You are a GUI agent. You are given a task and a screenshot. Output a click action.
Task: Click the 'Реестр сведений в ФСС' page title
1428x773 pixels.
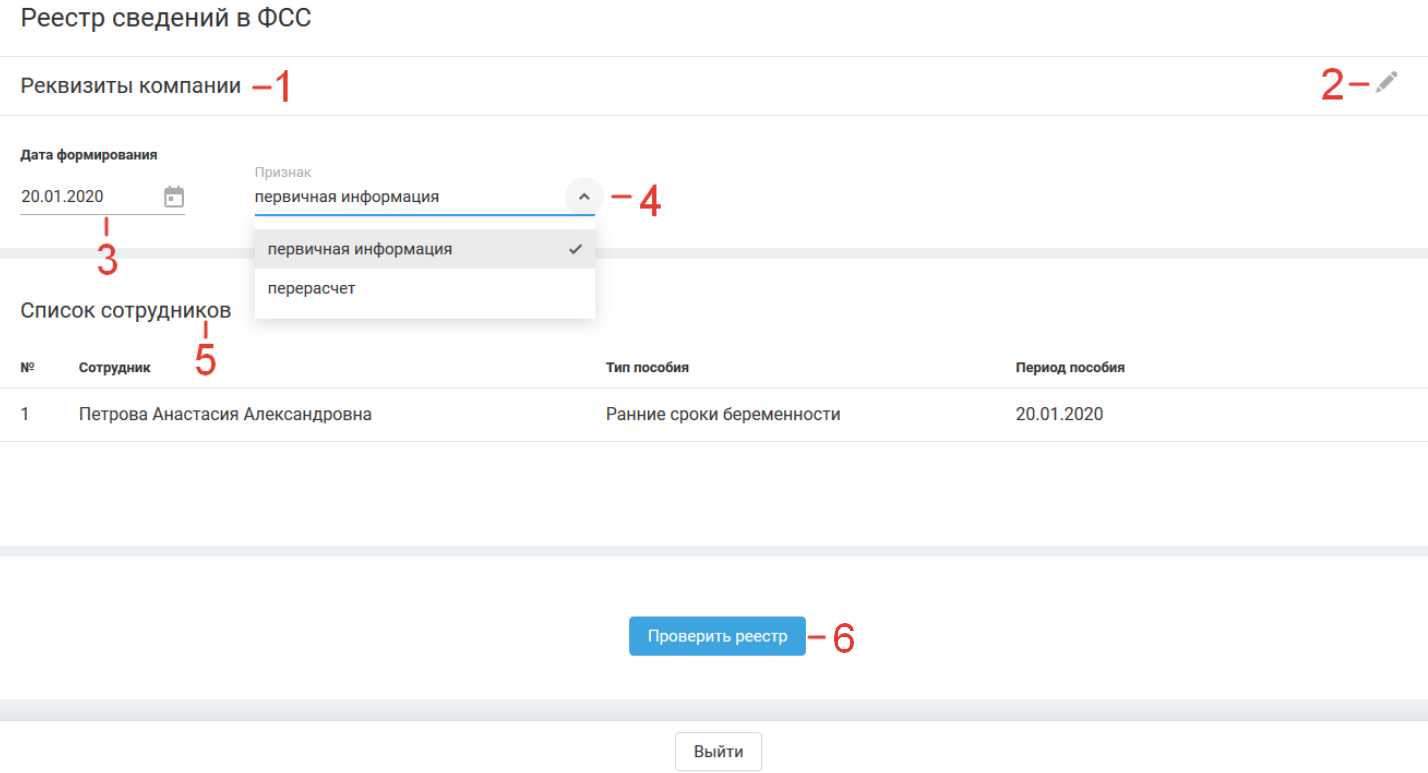click(x=166, y=19)
